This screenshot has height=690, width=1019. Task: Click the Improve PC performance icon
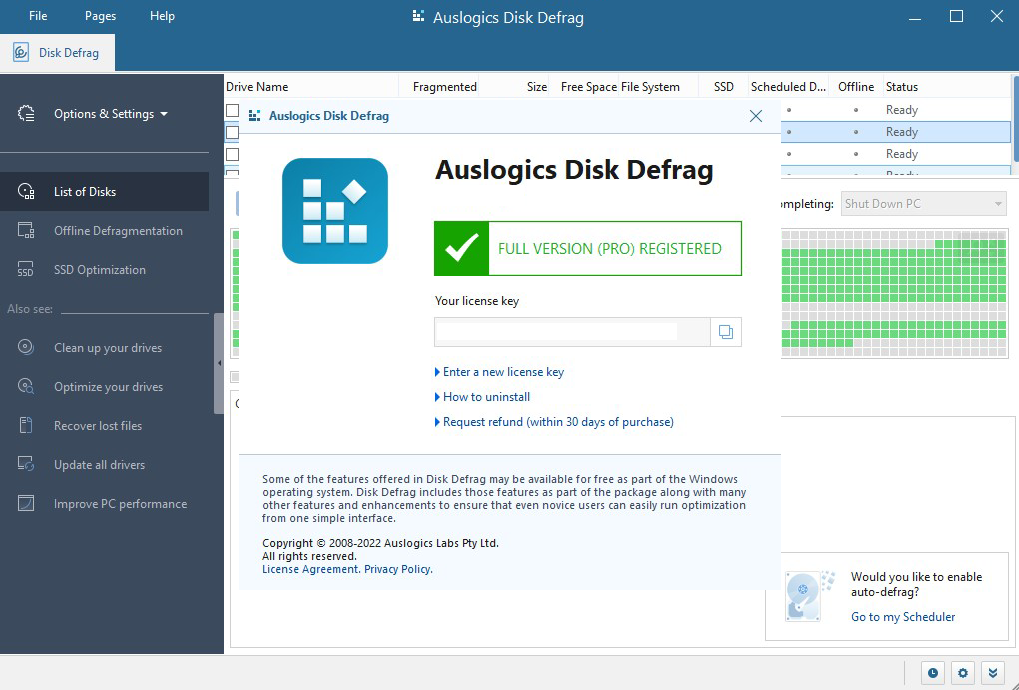26,504
